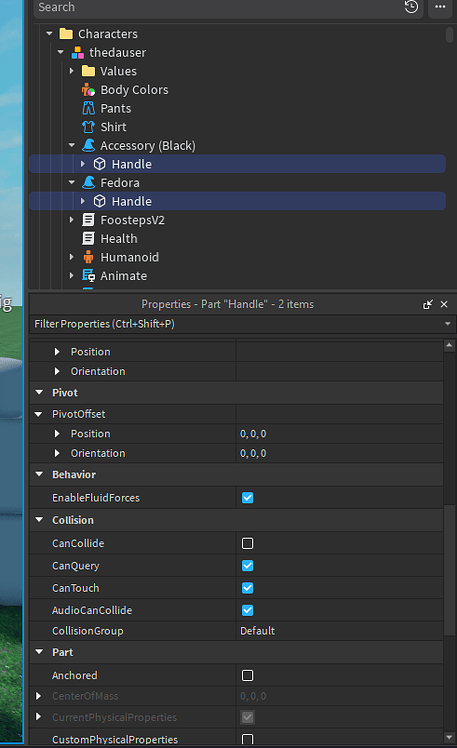The image size is (457, 748).
Task: Click the Humanoid icon
Action: coord(88,257)
